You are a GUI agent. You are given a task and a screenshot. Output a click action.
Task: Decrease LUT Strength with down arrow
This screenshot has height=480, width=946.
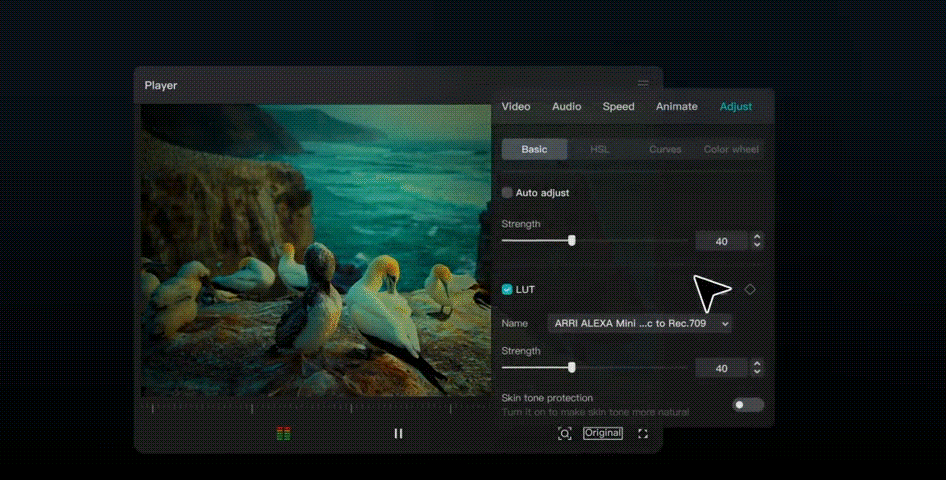coord(757,372)
